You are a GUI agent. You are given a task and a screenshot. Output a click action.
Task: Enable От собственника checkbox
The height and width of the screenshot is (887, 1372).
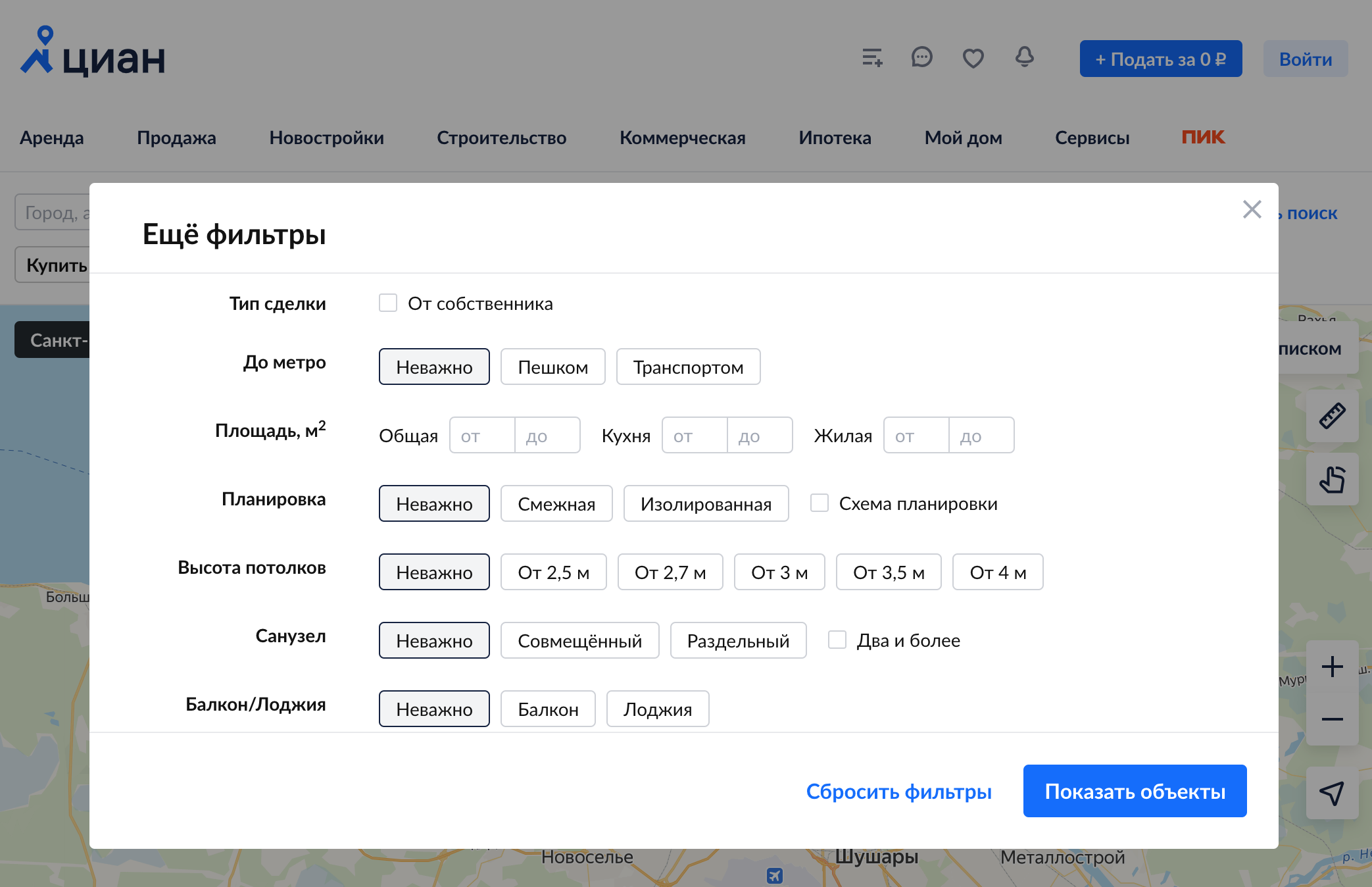tap(388, 303)
